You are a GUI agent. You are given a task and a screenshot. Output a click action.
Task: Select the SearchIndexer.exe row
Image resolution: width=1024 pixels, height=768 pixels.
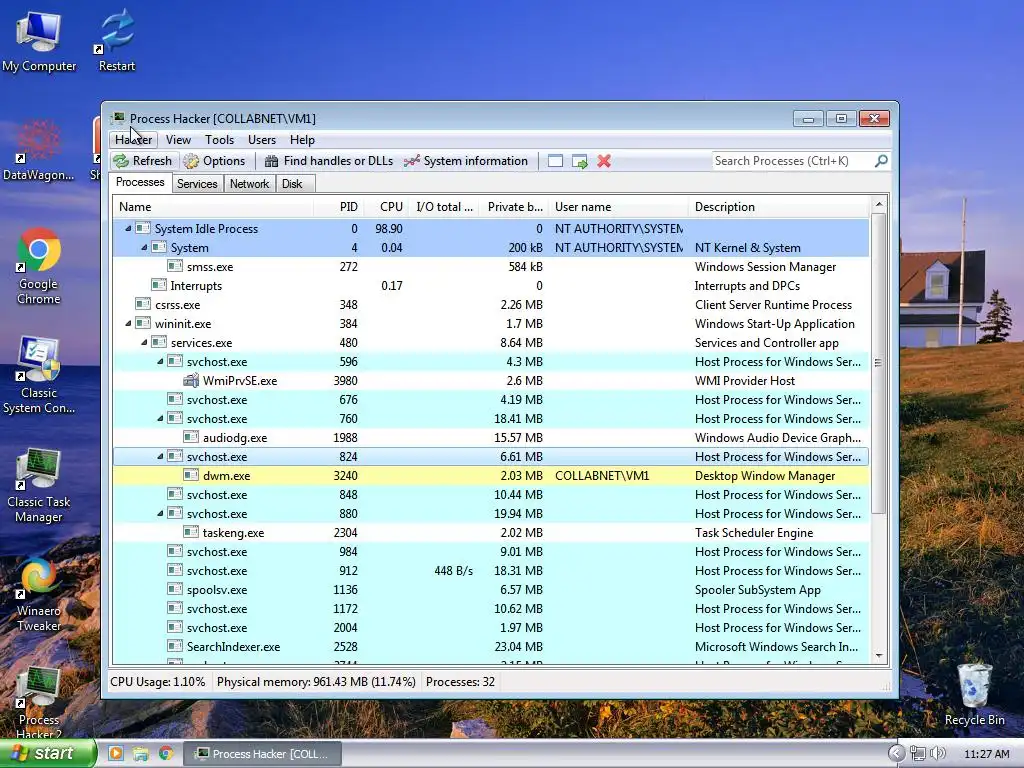pyautogui.click(x=491, y=647)
